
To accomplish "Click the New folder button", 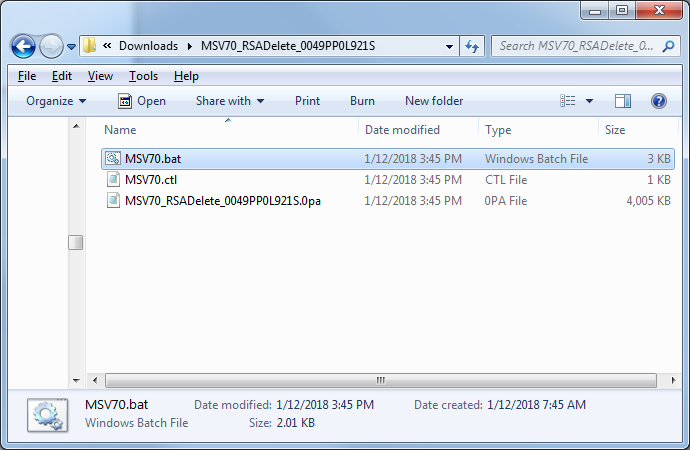I will click(433, 101).
